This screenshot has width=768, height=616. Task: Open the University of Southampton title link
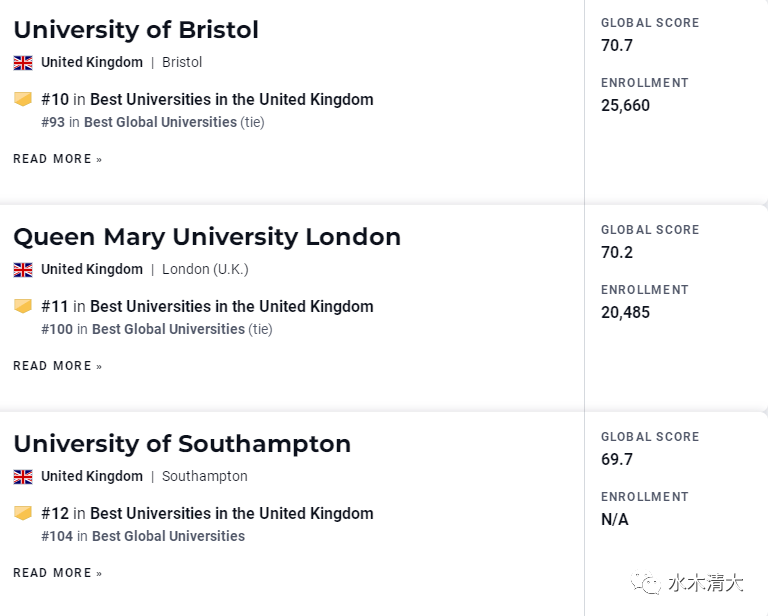point(182,444)
